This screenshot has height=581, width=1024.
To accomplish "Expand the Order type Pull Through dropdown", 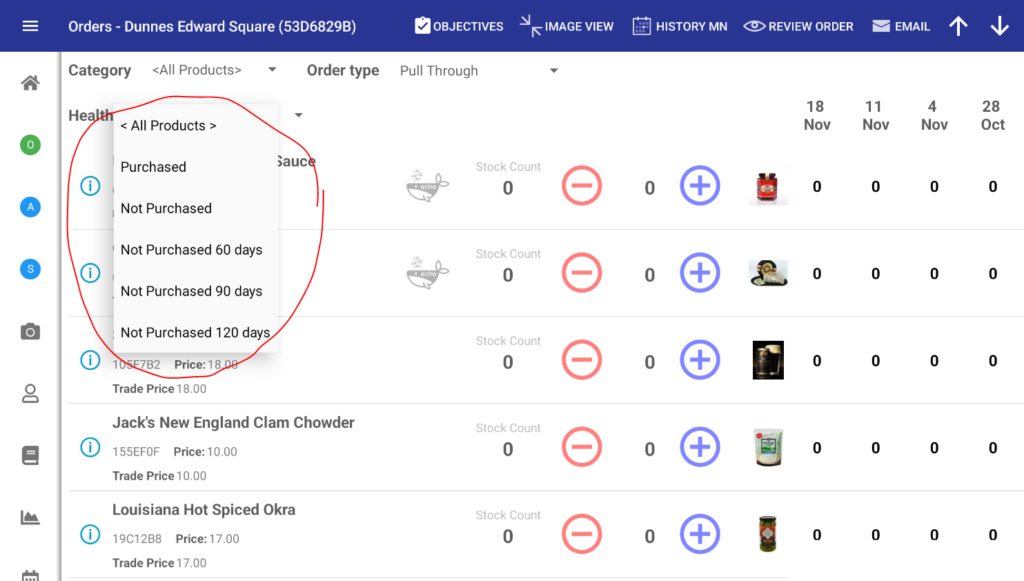I will (x=478, y=71).
